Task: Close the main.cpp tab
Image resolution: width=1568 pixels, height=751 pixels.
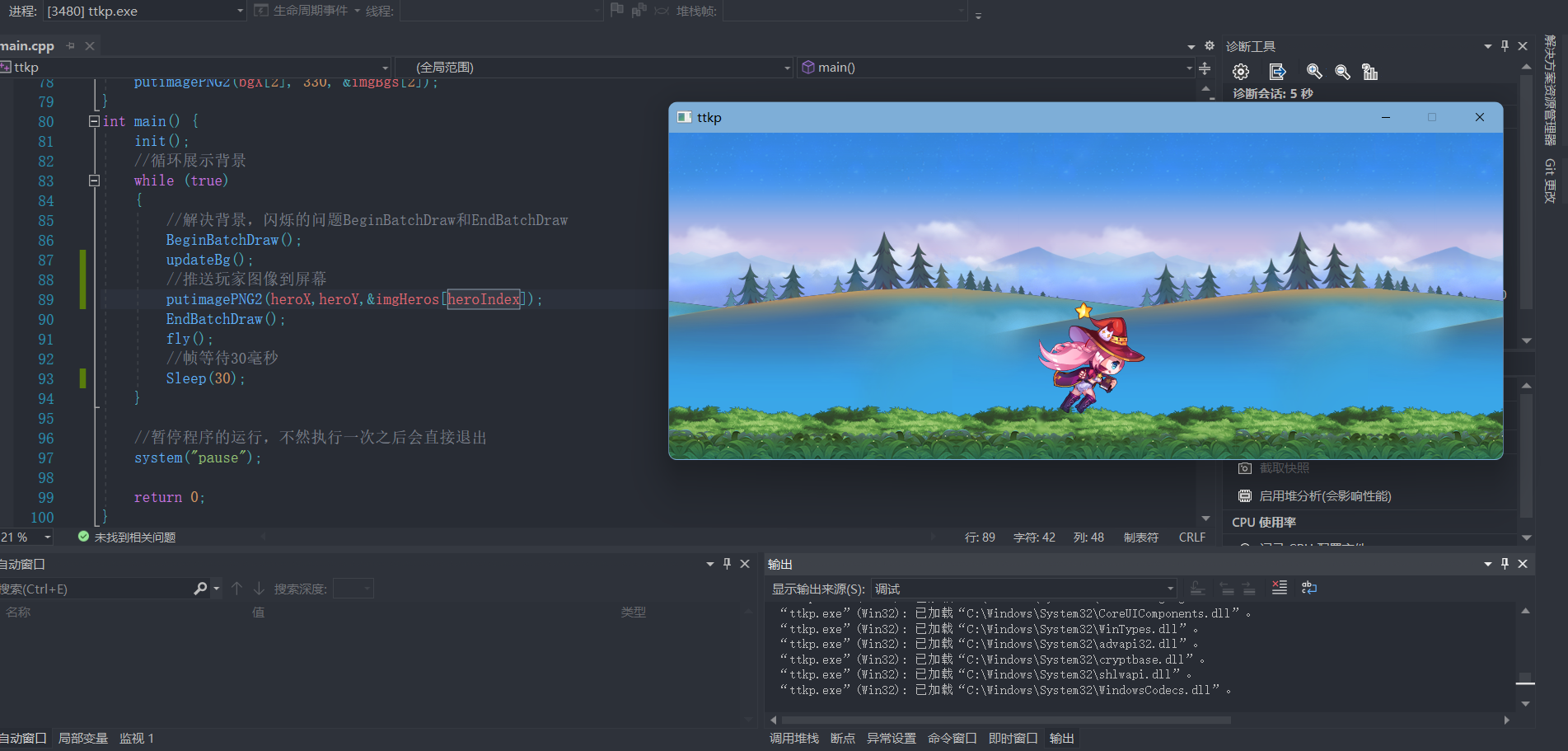Action: (x=90, y=46)
